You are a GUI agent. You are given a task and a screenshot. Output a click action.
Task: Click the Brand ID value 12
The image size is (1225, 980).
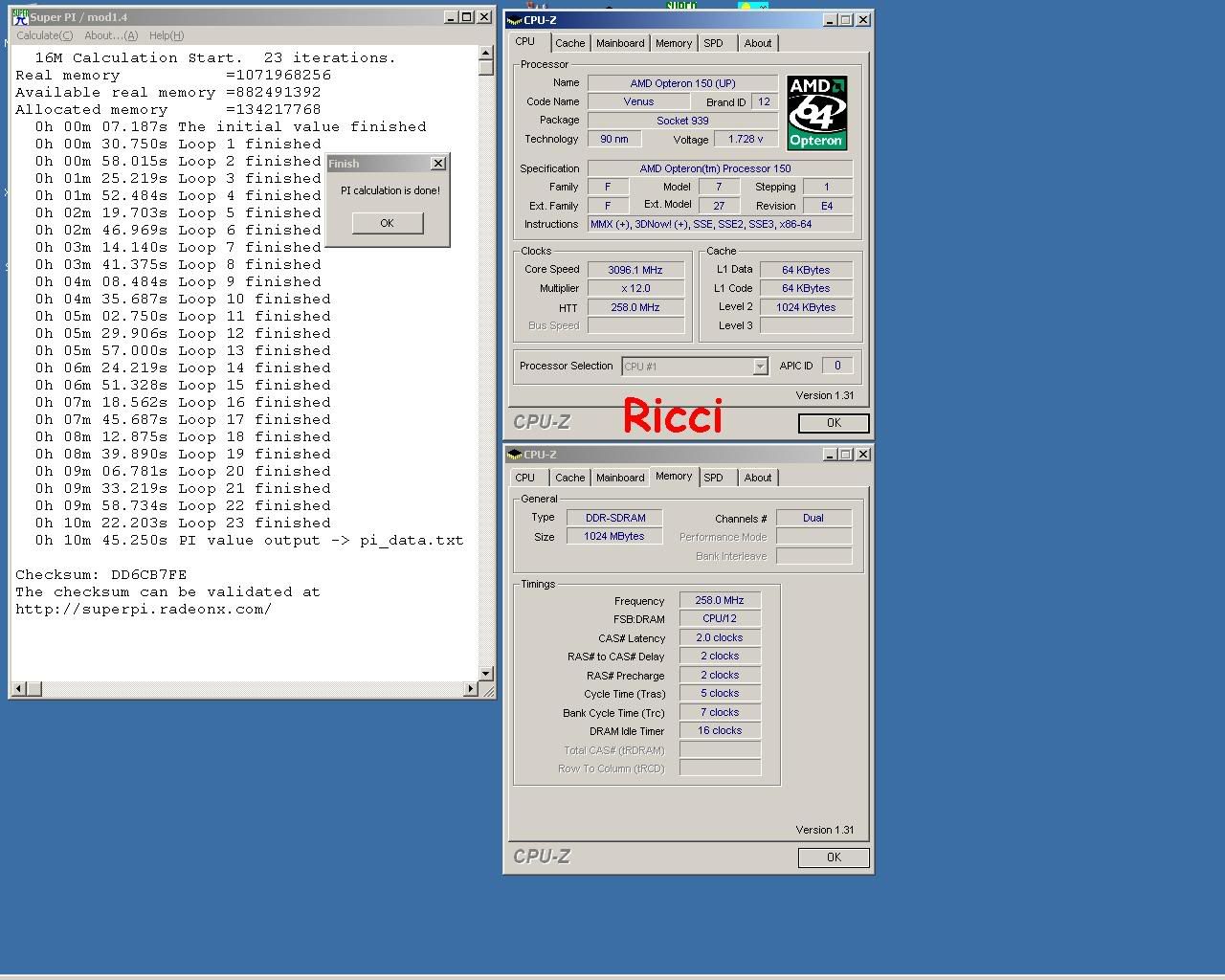[x=764, y=101]
